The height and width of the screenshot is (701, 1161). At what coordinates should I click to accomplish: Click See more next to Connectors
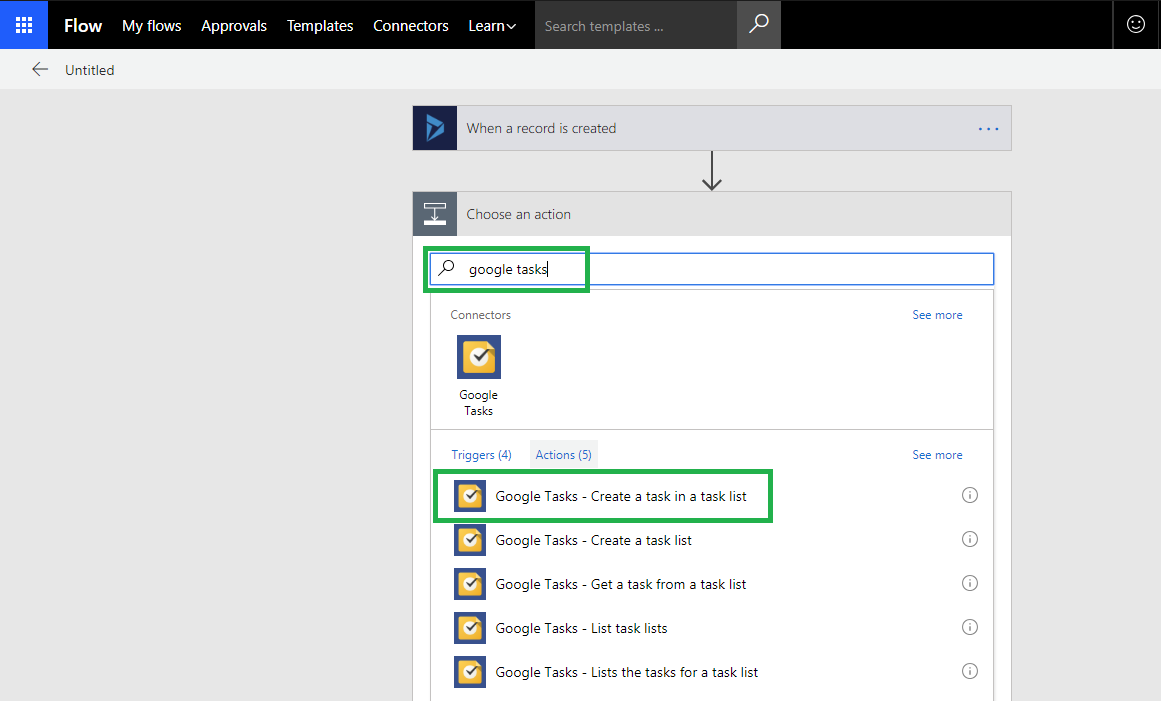coord(937,315)
